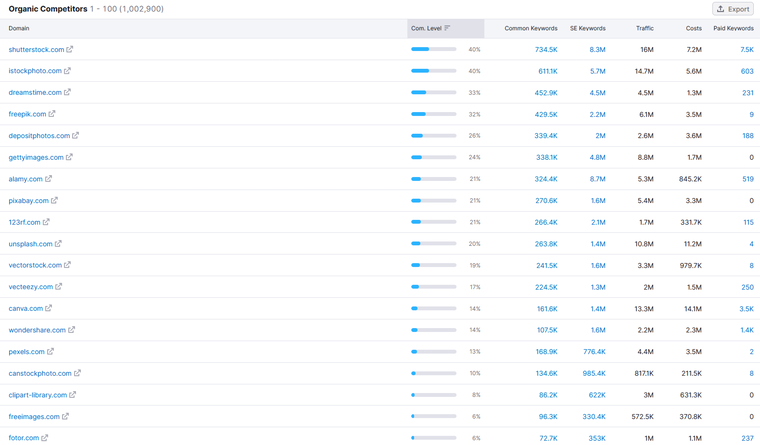Open clipart-library.com SE keywords 622K
This screenshot has height=445, width=760.
(597, 395)
